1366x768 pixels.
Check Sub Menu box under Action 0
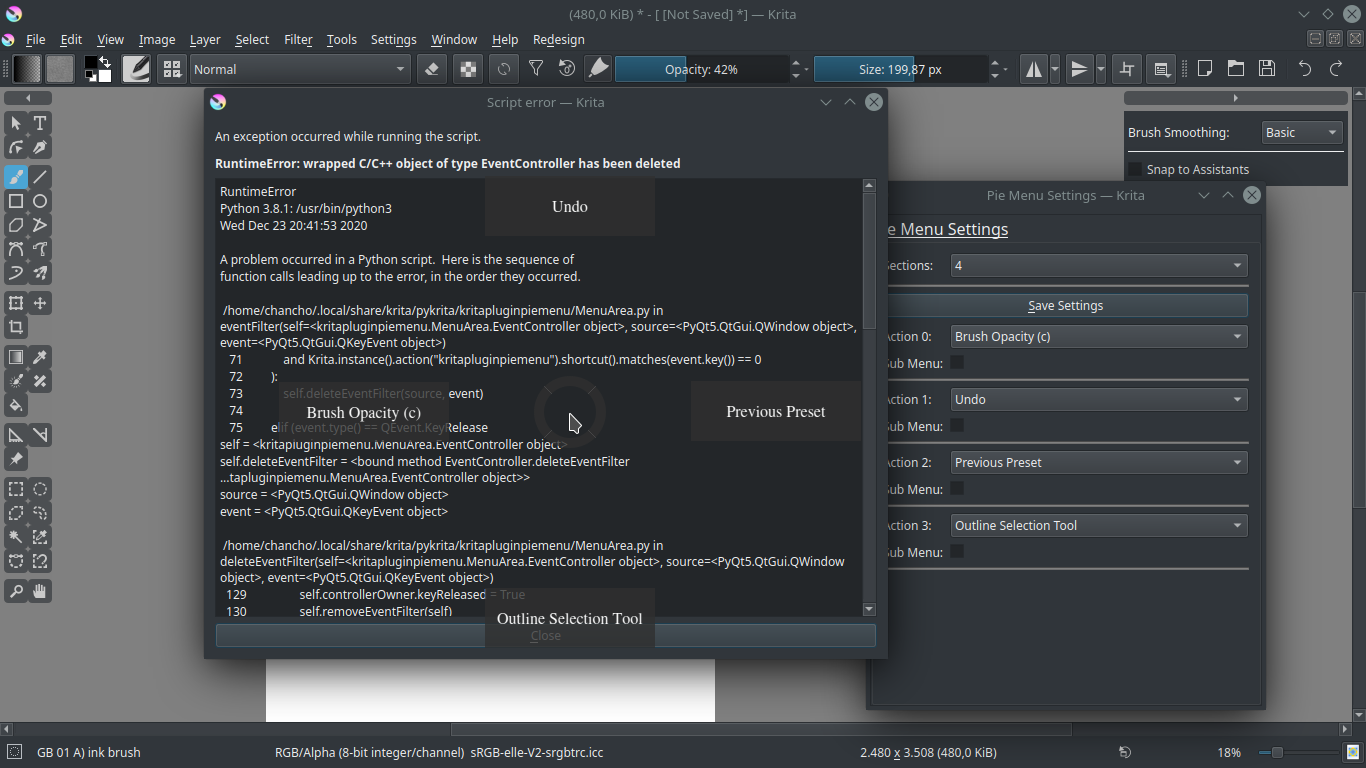click(x=957, y=363)
